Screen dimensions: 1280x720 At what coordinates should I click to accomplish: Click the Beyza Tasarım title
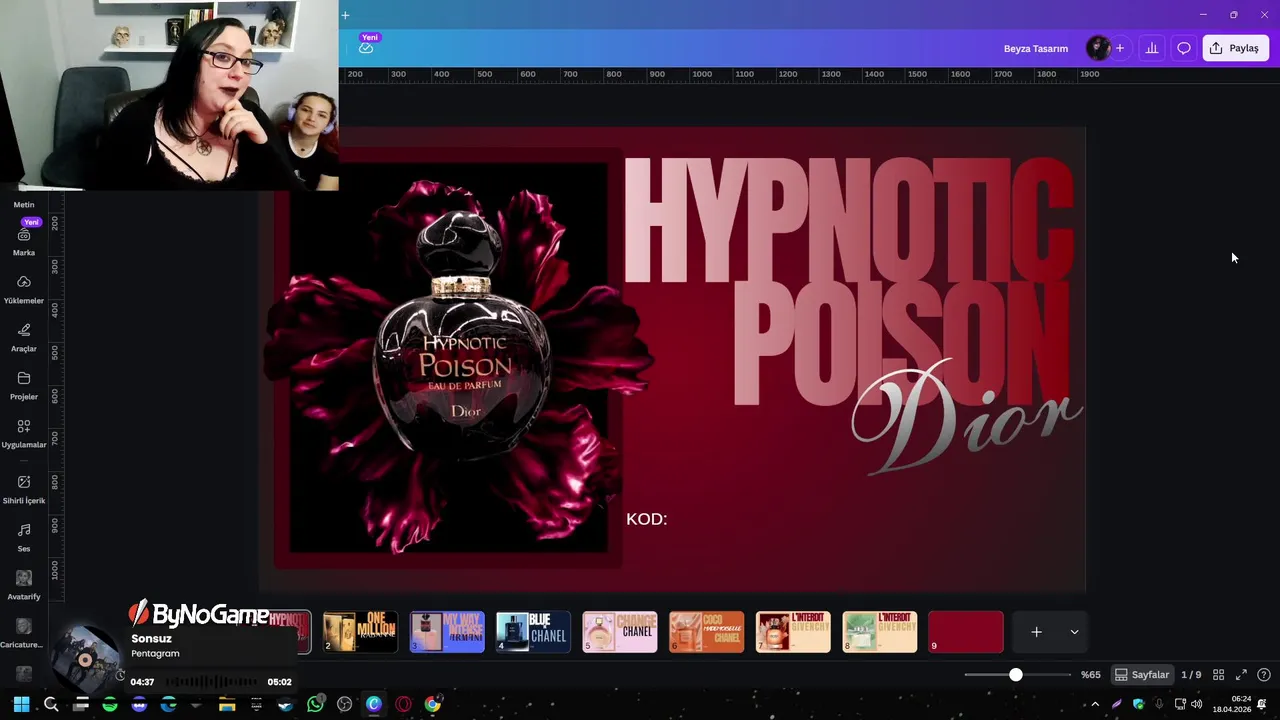point(1036,48)
